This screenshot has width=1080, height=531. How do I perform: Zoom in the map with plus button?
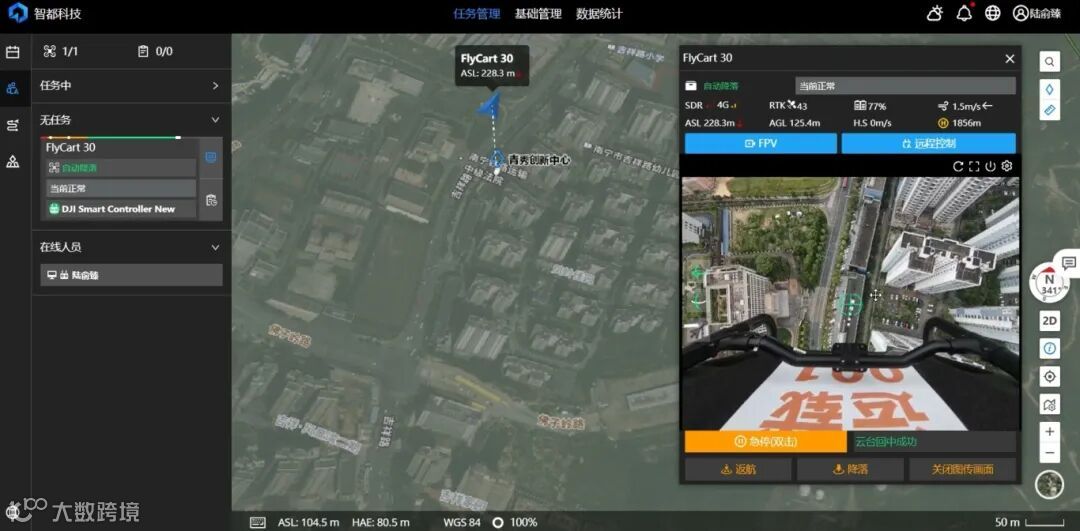tap(1049, 432)
